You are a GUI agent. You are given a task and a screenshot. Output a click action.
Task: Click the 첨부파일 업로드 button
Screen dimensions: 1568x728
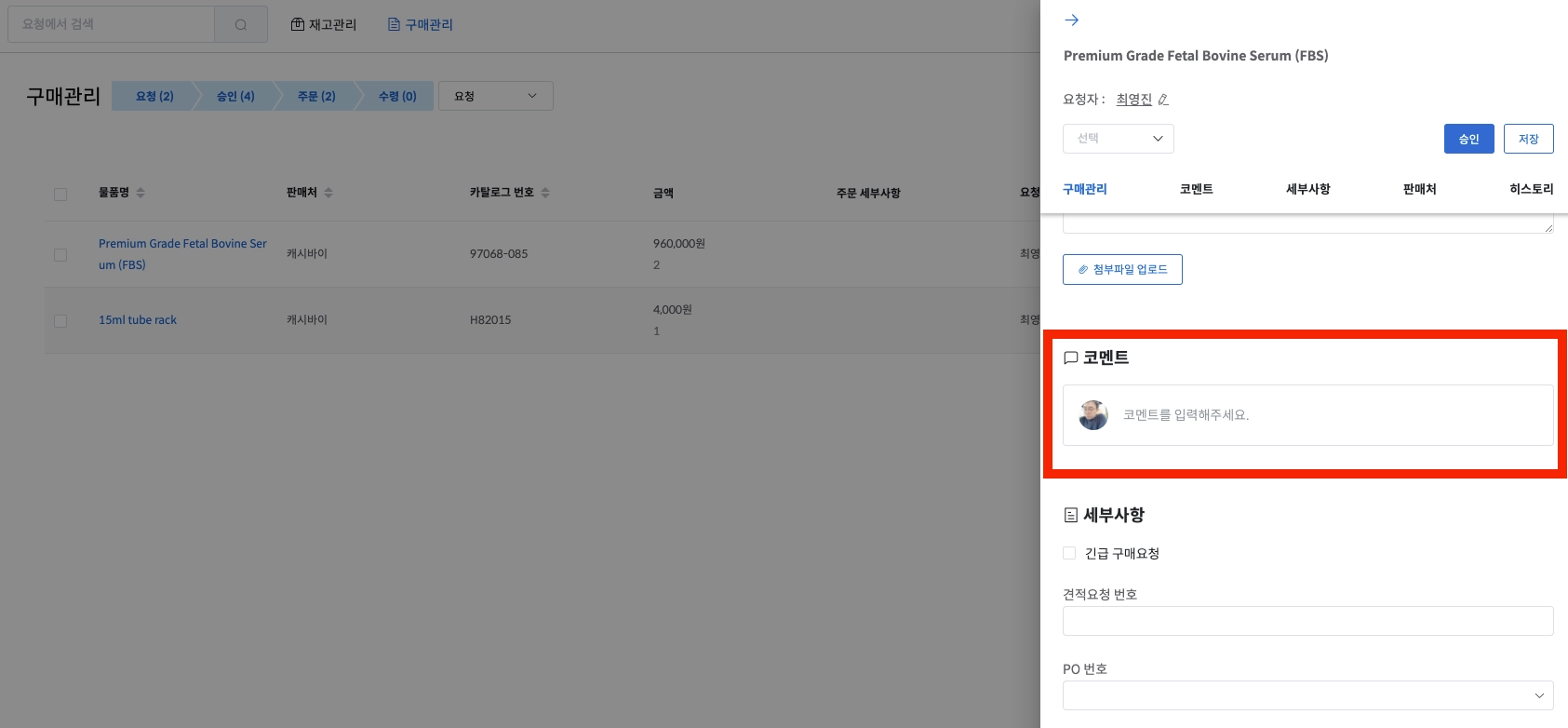point(1122,270)
